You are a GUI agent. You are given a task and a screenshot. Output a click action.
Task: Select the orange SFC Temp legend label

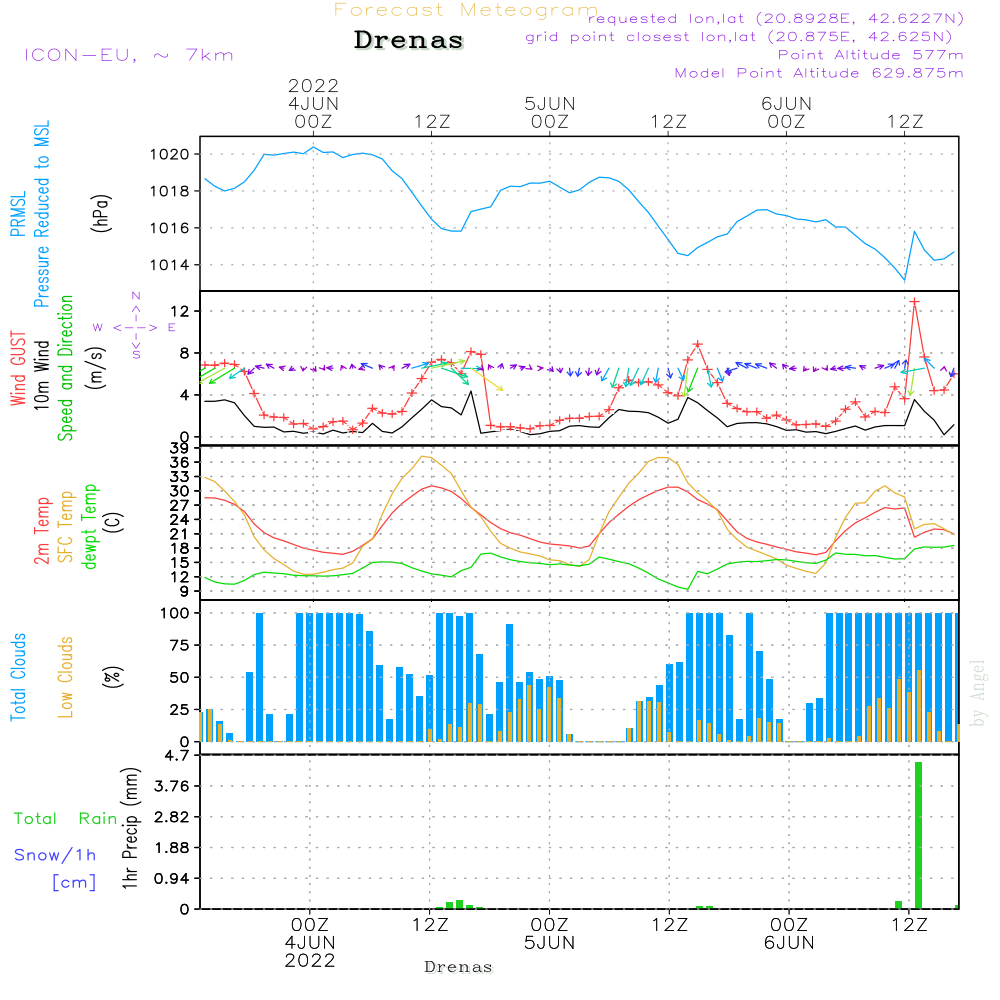[66, 527]
